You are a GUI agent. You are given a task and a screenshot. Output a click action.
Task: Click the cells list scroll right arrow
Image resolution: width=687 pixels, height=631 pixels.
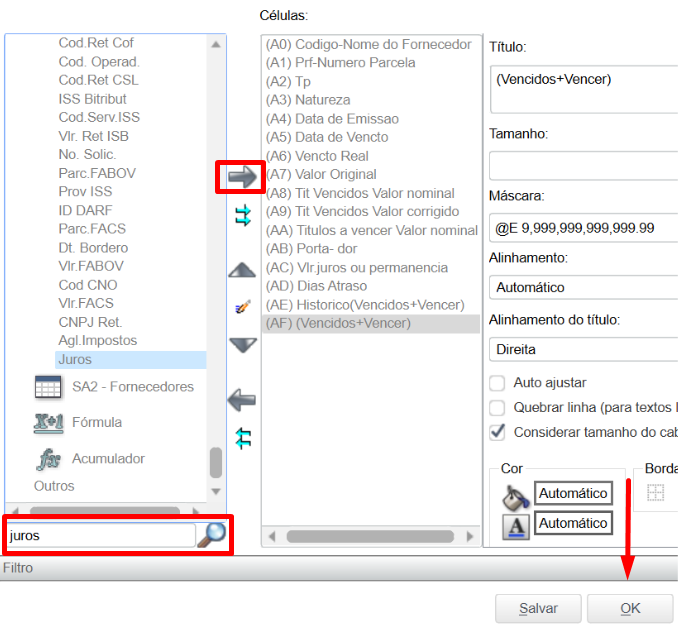coord(470,536)
